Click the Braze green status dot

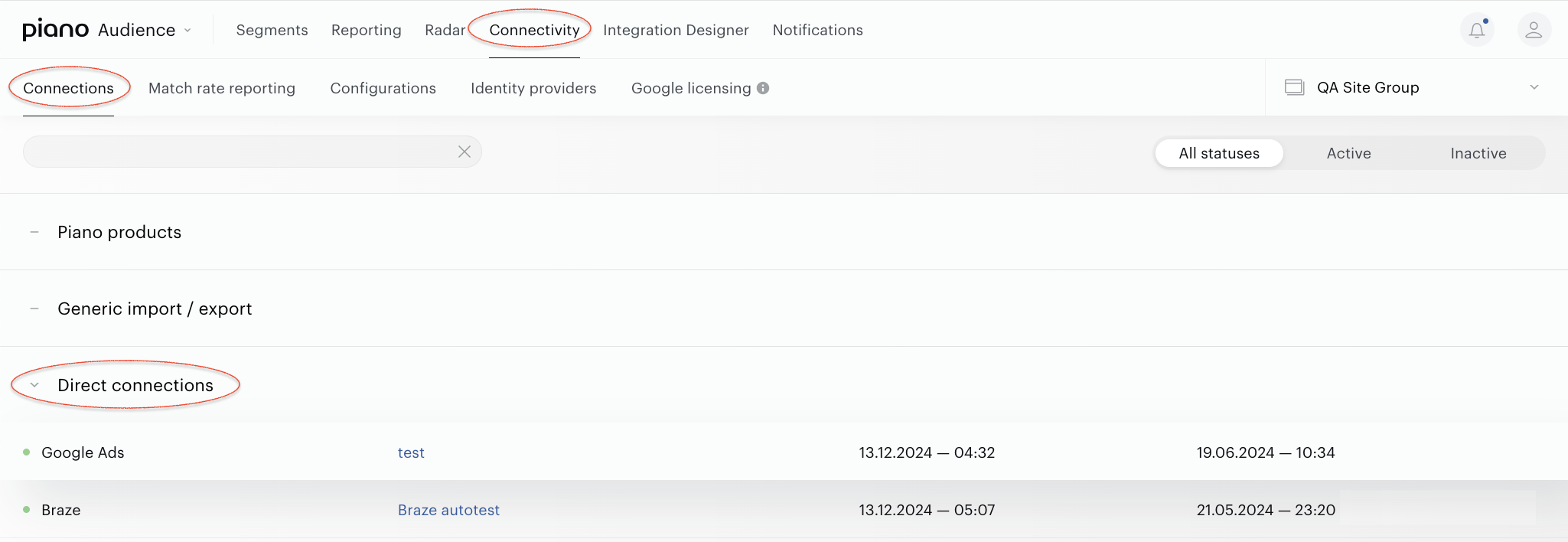pos(27,510)
